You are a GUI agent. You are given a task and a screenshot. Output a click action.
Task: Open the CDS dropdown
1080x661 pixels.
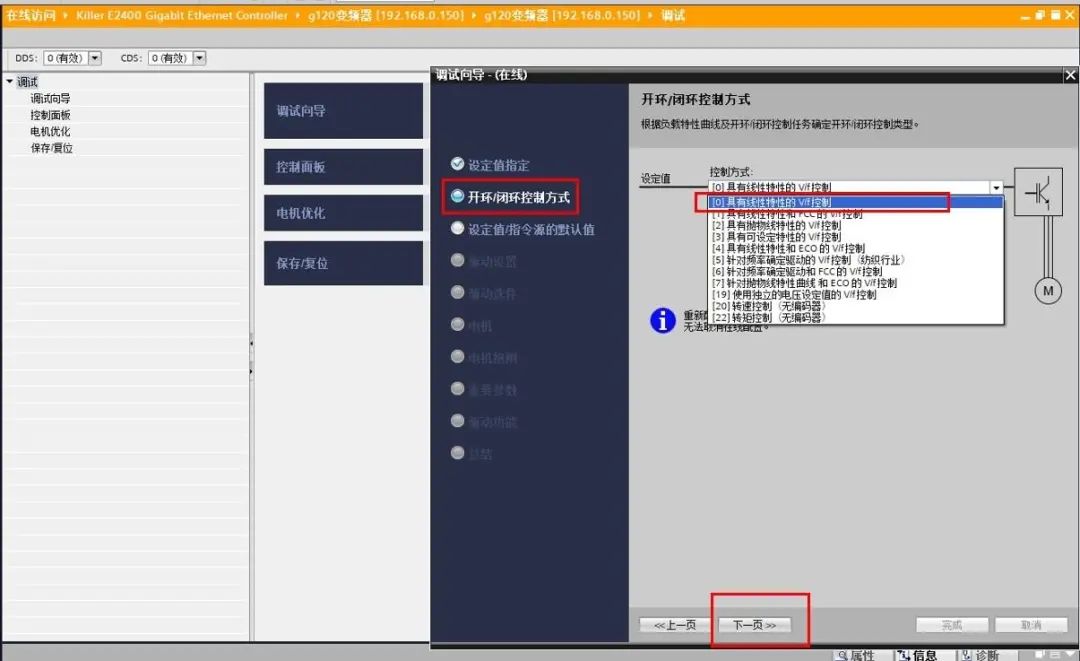click(x=199, y=59)
